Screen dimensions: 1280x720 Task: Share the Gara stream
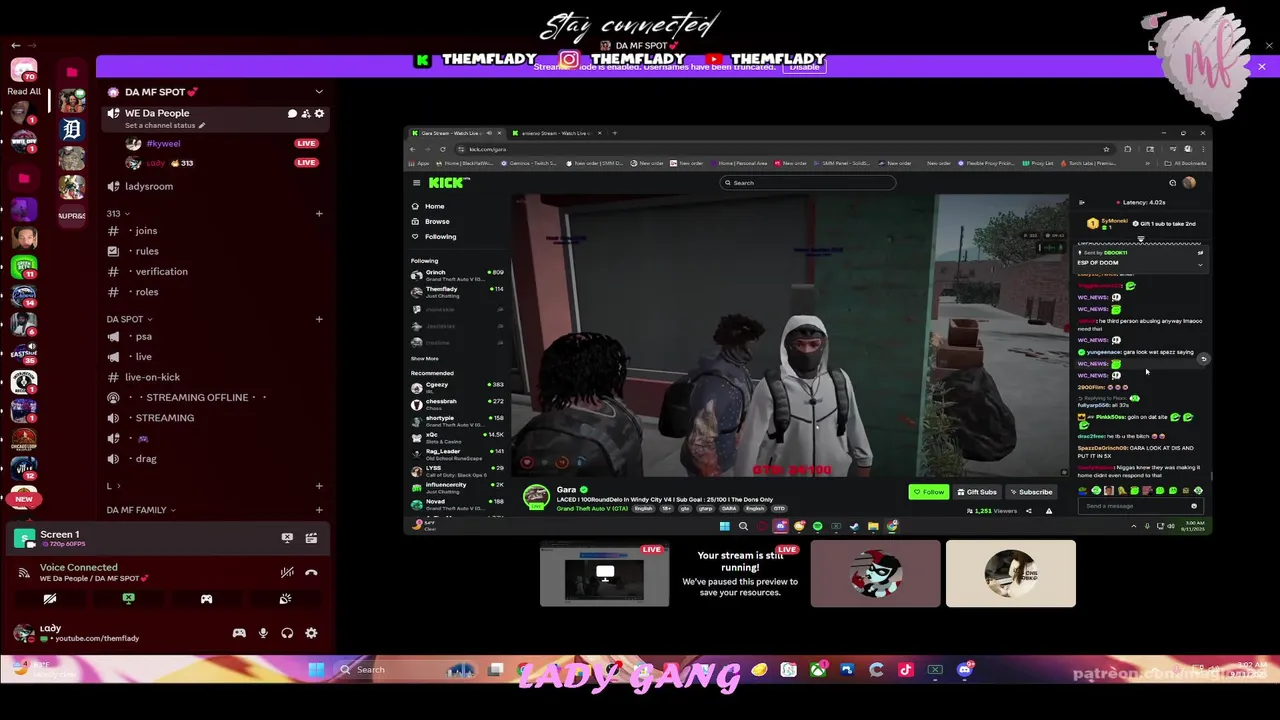1028,511
